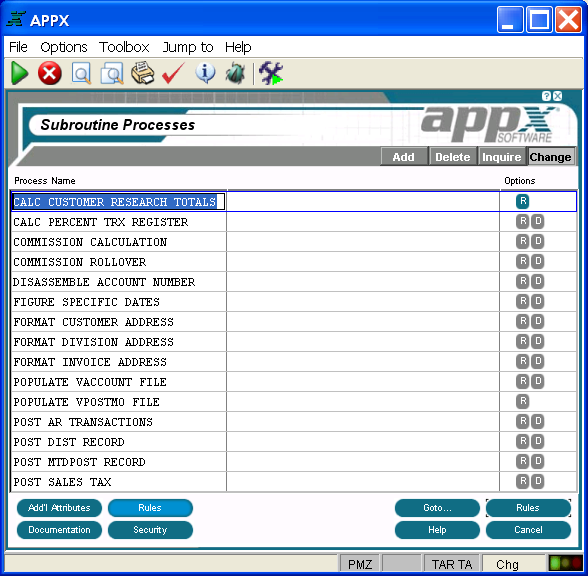588x576 pixels.
Task: Click the Add'l Attributes button
Action: coord(59,508)
